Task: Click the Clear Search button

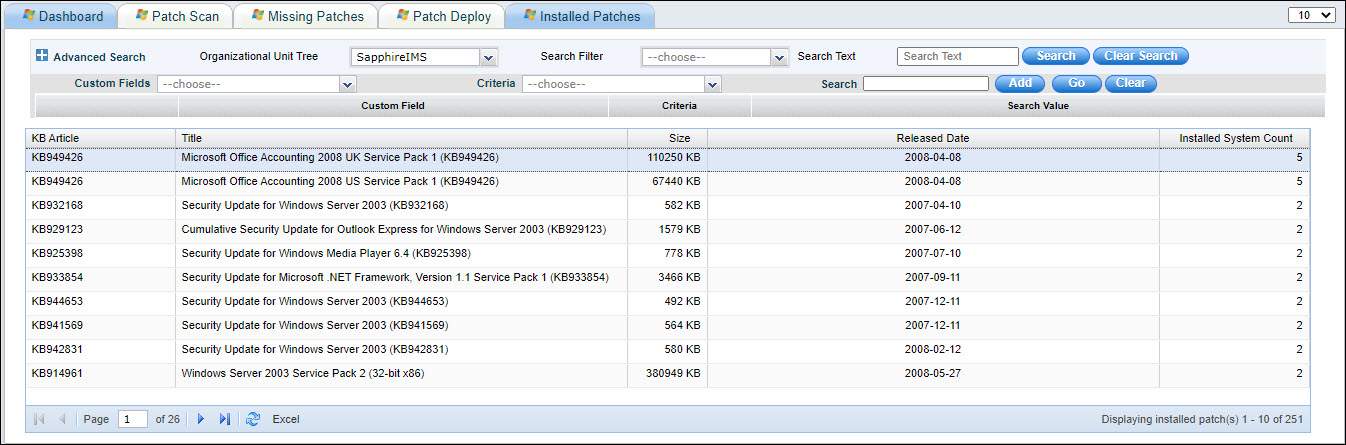Action: [1141, 56]
